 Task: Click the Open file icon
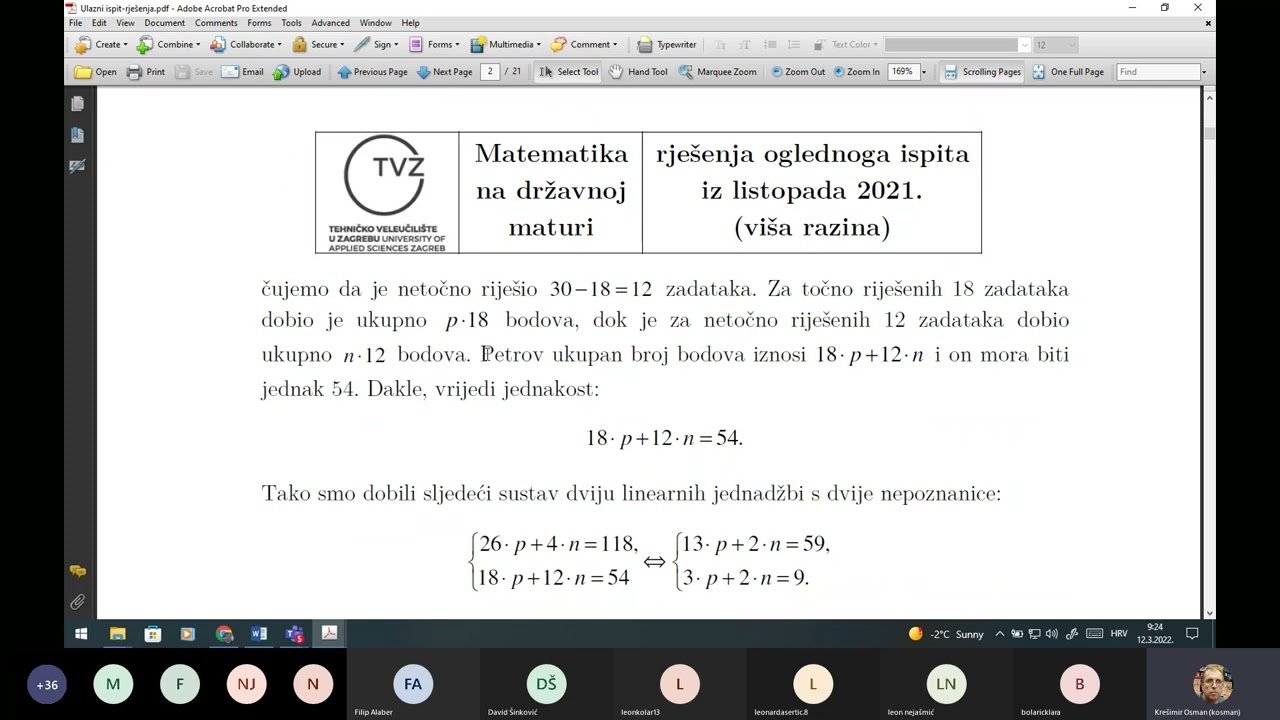point(96,72)
